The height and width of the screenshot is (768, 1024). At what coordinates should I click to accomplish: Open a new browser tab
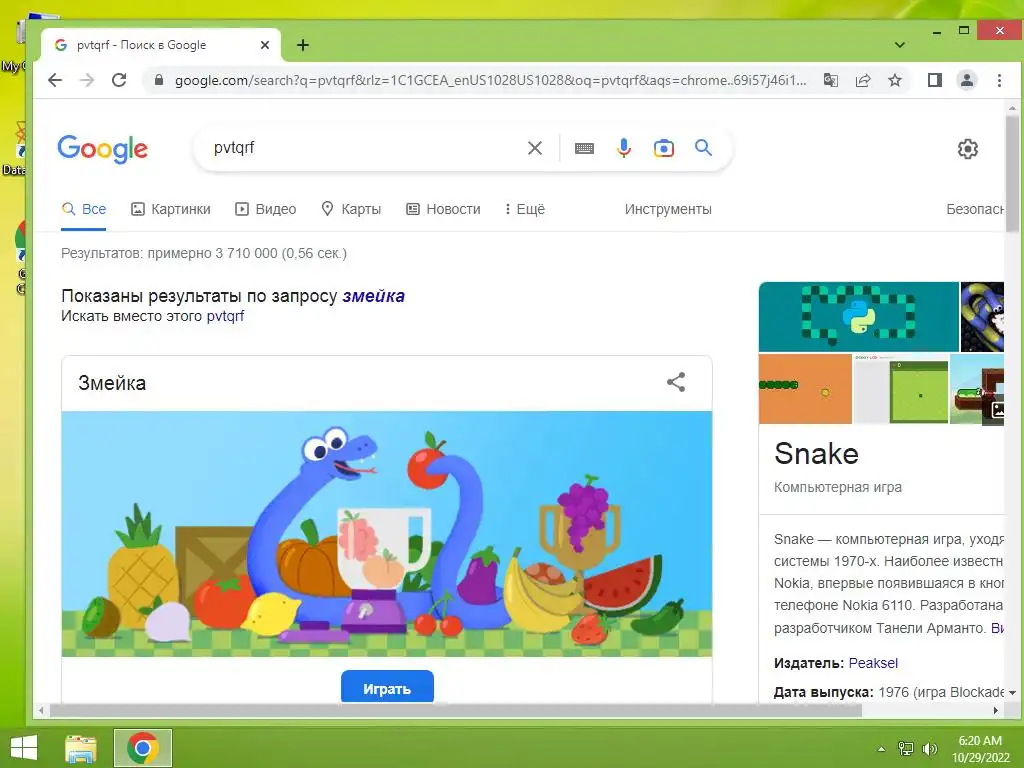click(302, 45)
